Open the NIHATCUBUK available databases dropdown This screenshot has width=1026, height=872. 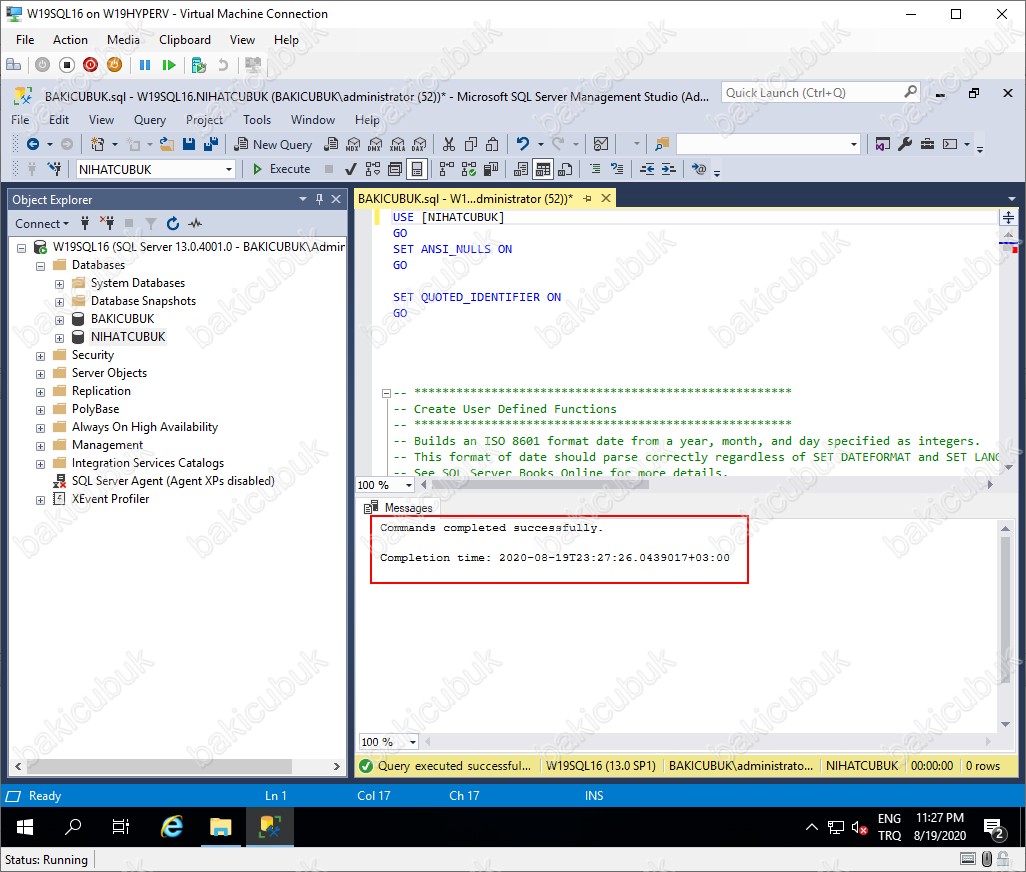(x=228, y=169)
